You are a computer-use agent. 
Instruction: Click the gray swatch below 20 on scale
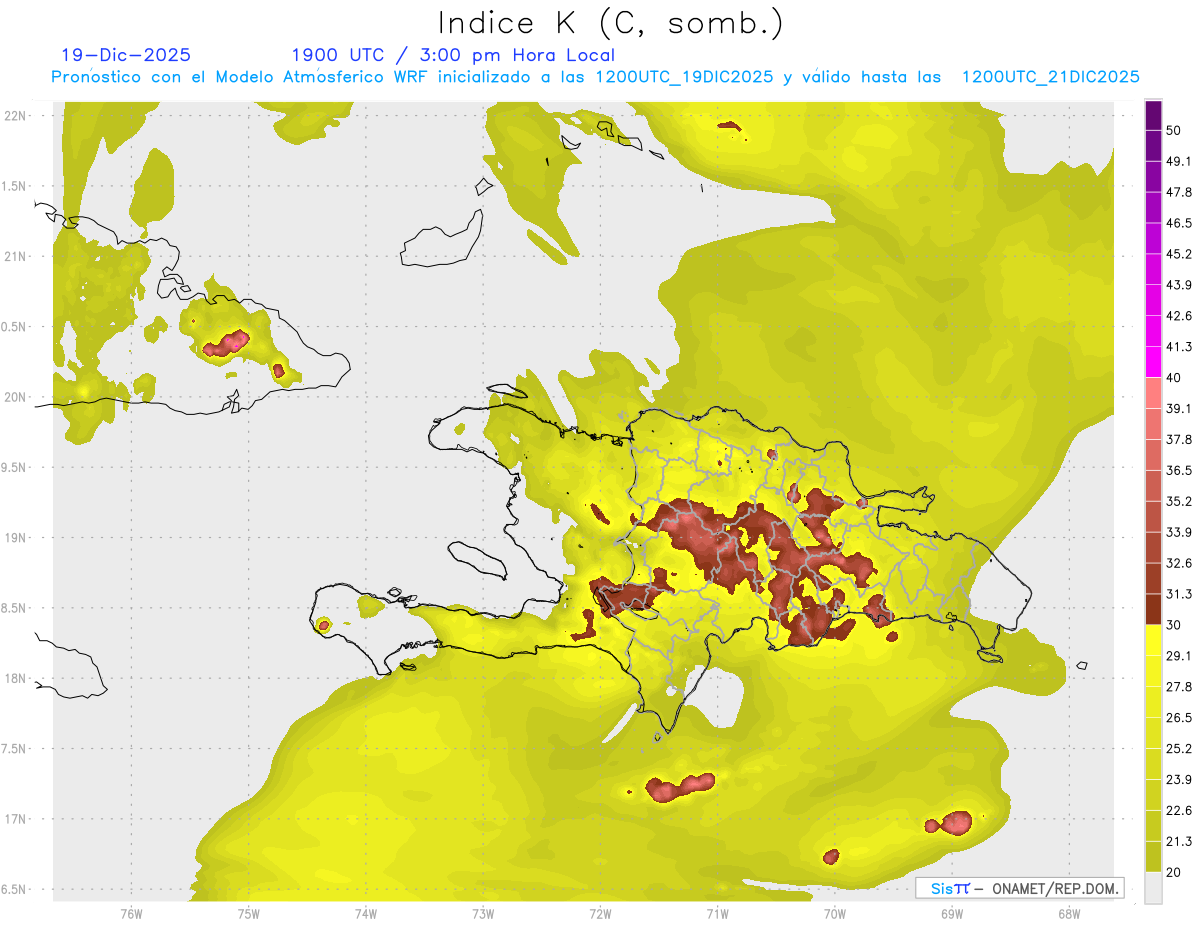(1153, 888)
